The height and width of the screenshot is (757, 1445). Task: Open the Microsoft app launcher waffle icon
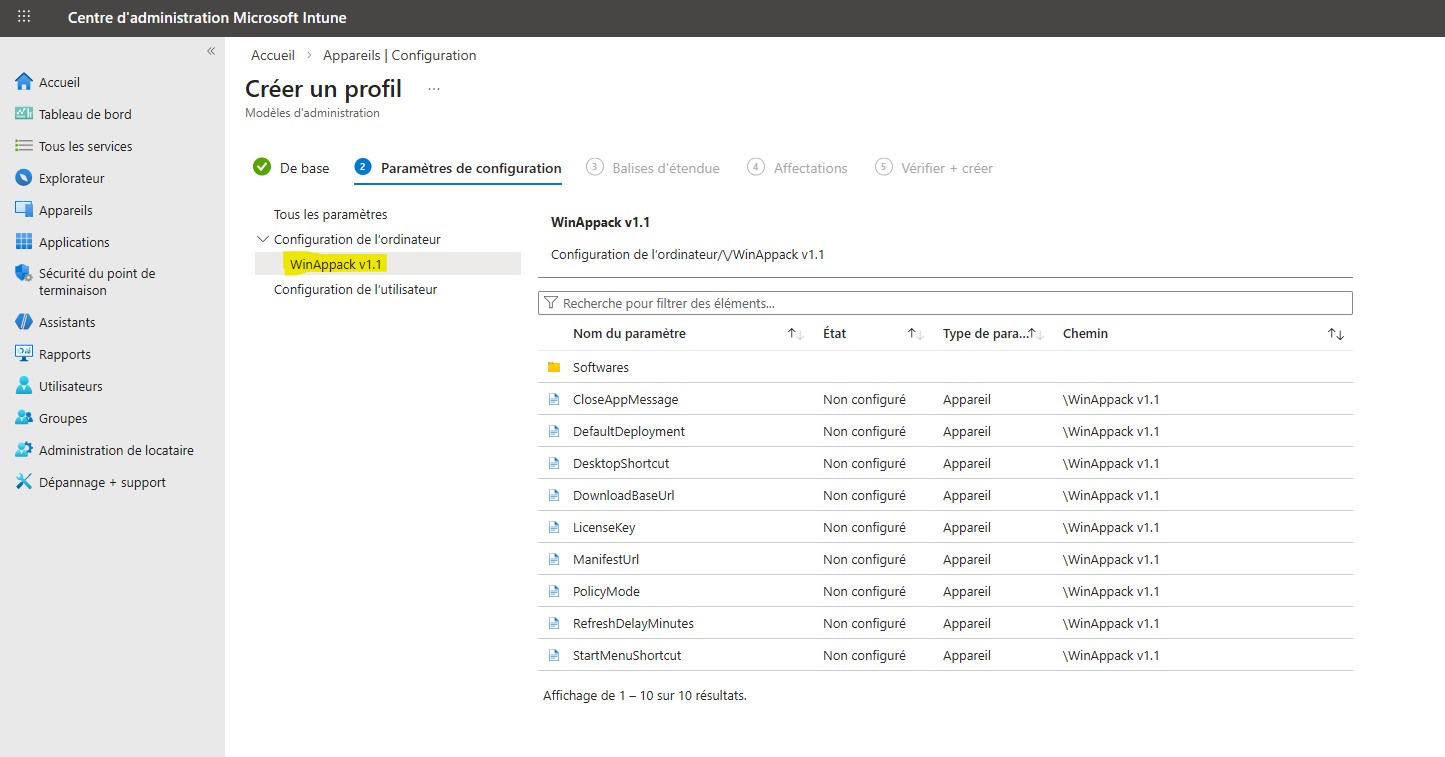[x=22, y=17]
